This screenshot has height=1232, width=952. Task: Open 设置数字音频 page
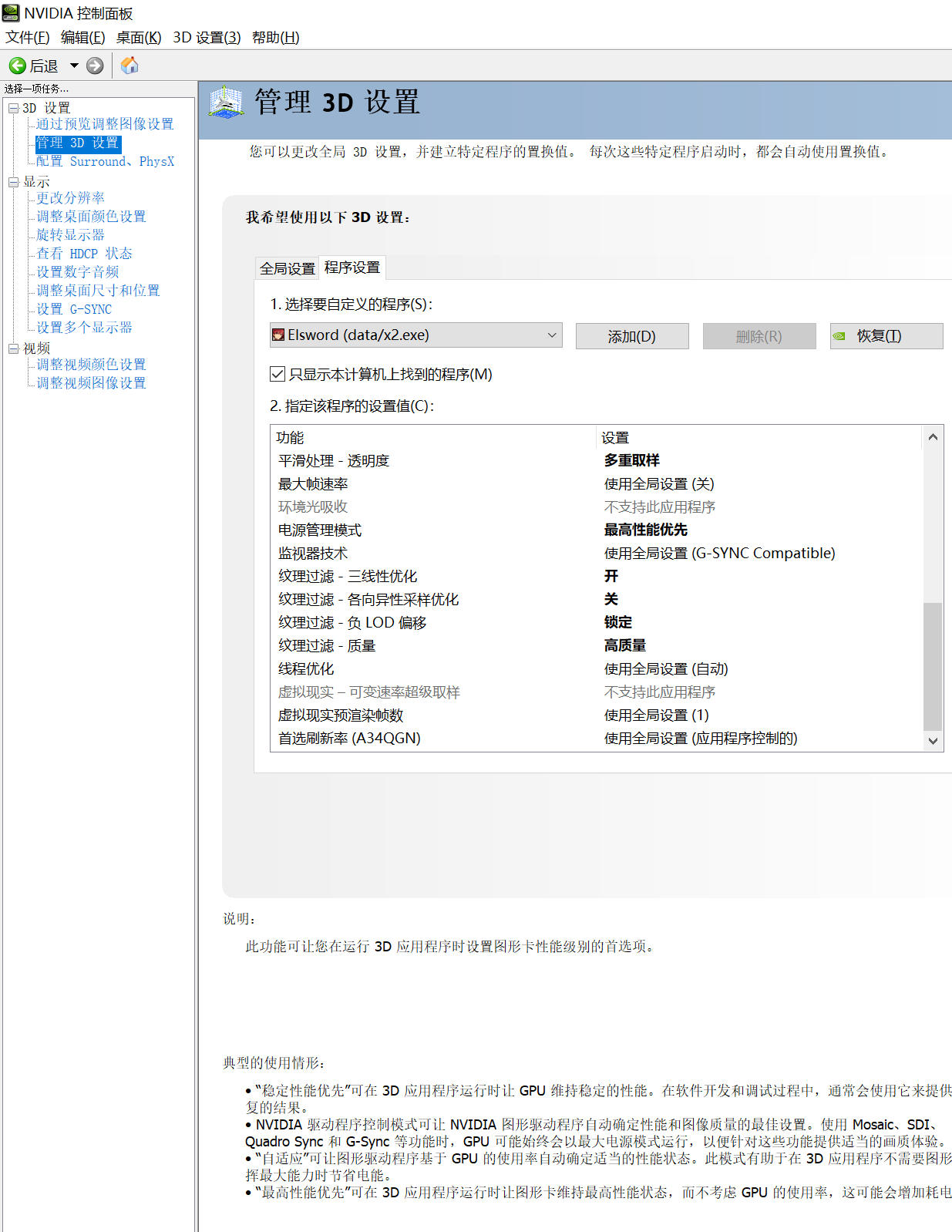[77, 272]
